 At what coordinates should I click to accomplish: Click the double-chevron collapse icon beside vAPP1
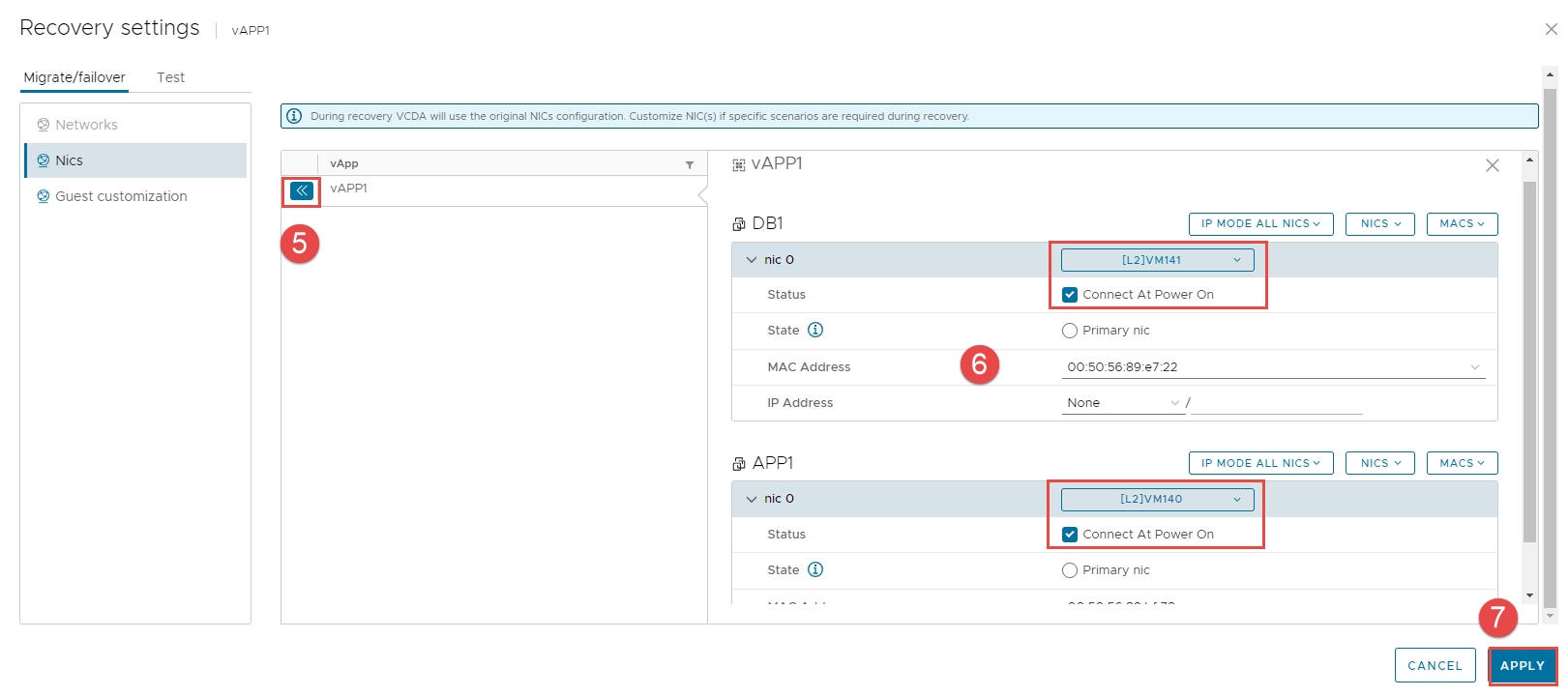pos(302,190)
